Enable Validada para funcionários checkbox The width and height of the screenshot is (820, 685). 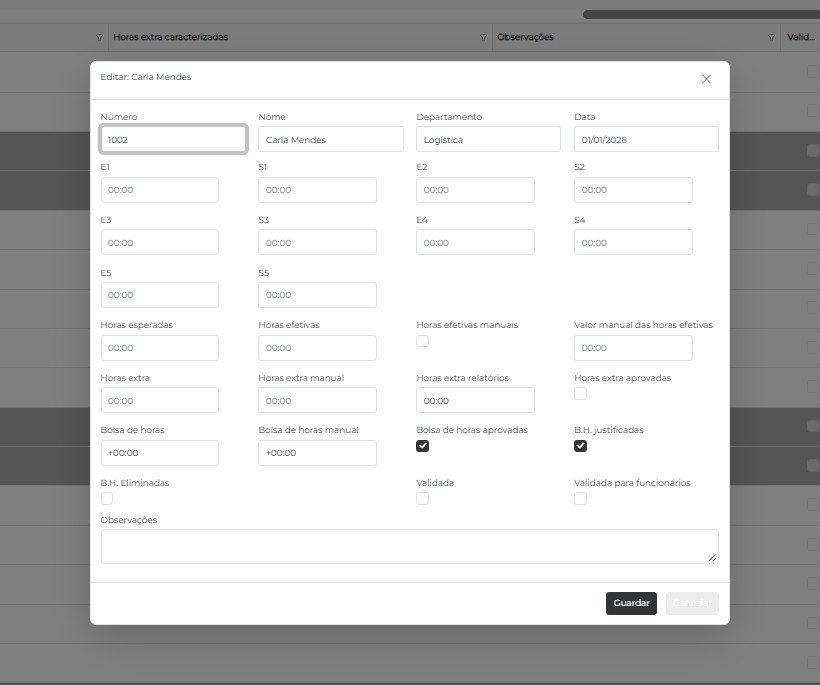click(580, 498)
